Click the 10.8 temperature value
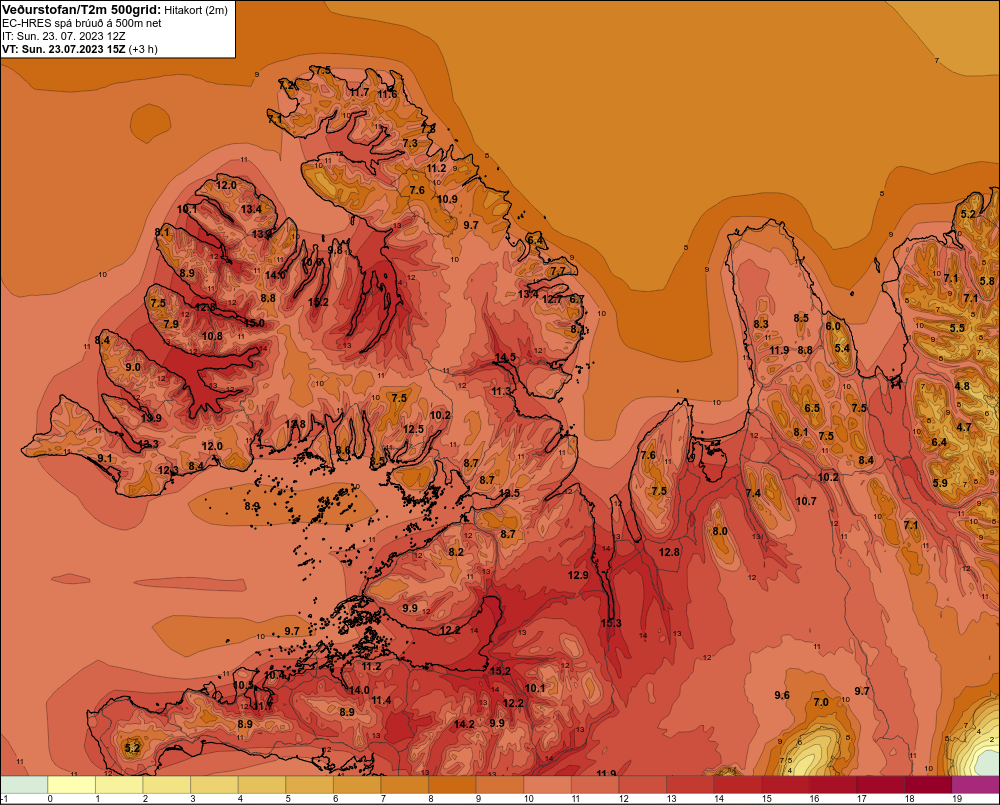1000x805 pixels. pyautogui.click(x=212, y=336)
